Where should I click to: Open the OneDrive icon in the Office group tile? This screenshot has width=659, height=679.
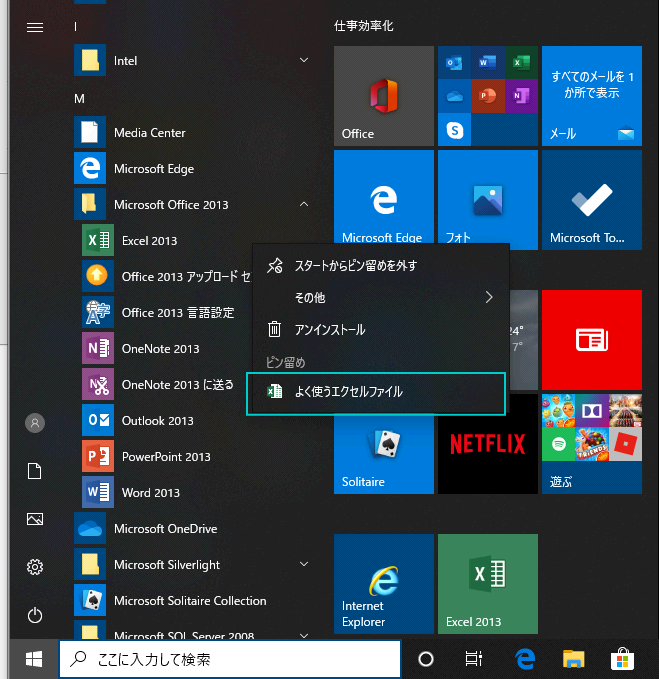click(x=454, y=96)
